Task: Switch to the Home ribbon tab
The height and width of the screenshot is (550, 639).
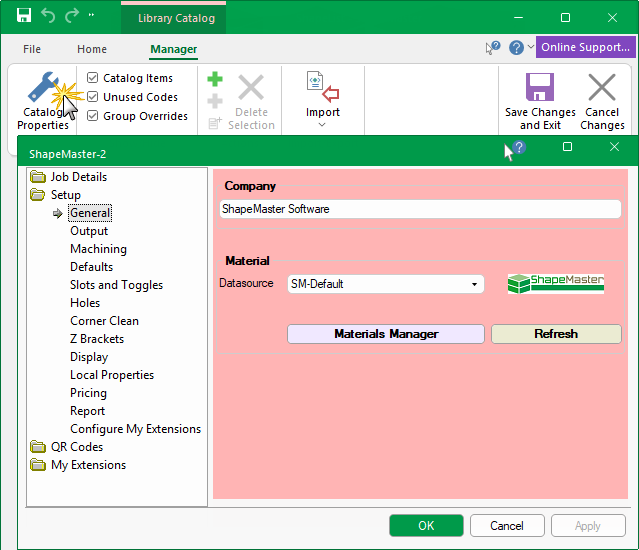Action: [92, 49]
